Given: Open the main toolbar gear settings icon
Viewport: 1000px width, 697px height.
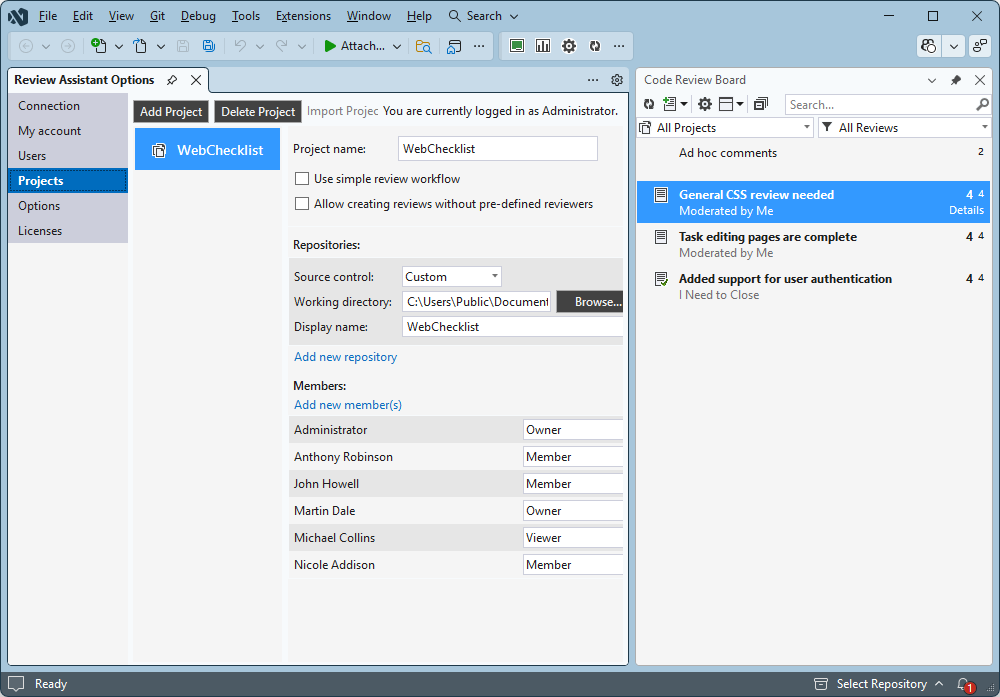Looking at the screenshot, I should point(568,46).
